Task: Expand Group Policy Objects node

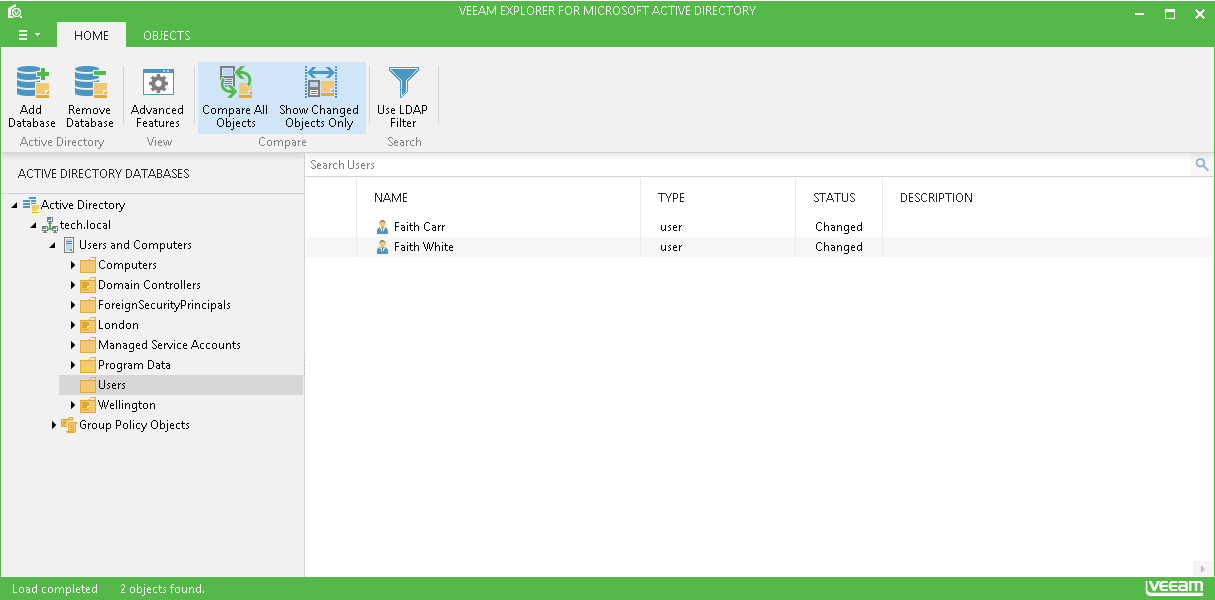Action: click(53, 425)
